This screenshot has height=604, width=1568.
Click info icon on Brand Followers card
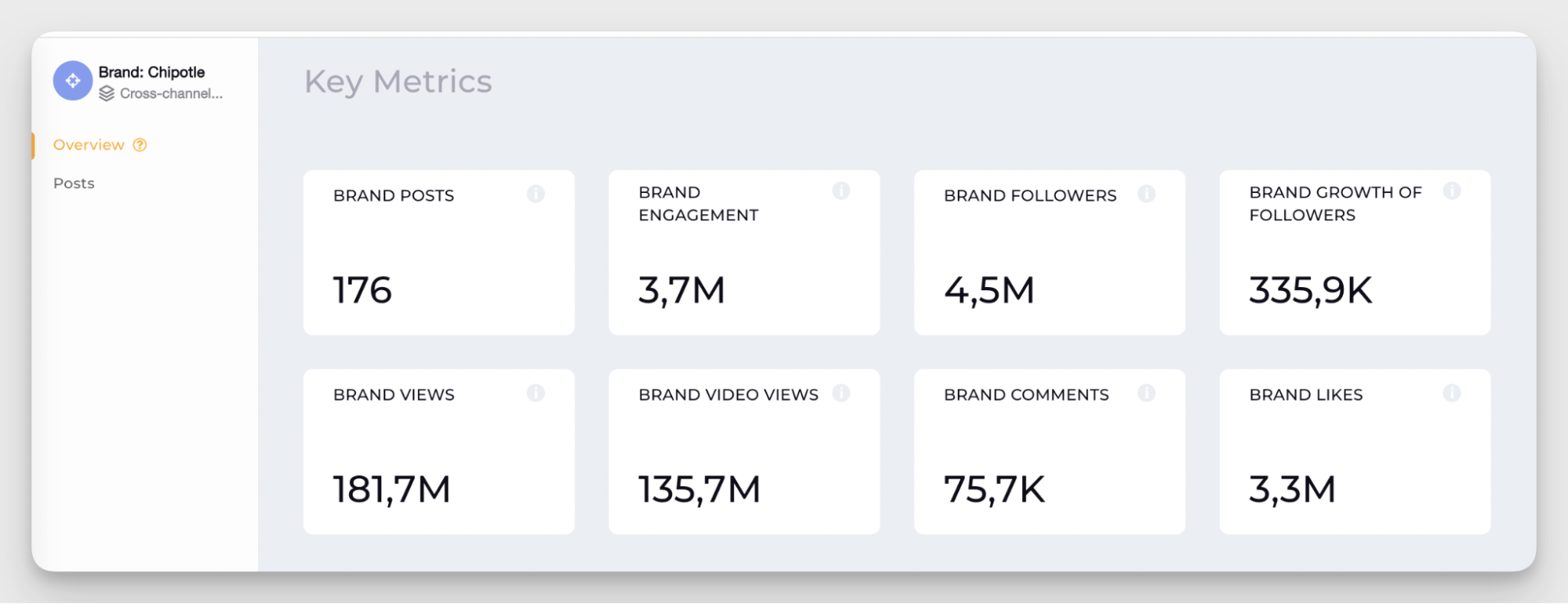1146,194
